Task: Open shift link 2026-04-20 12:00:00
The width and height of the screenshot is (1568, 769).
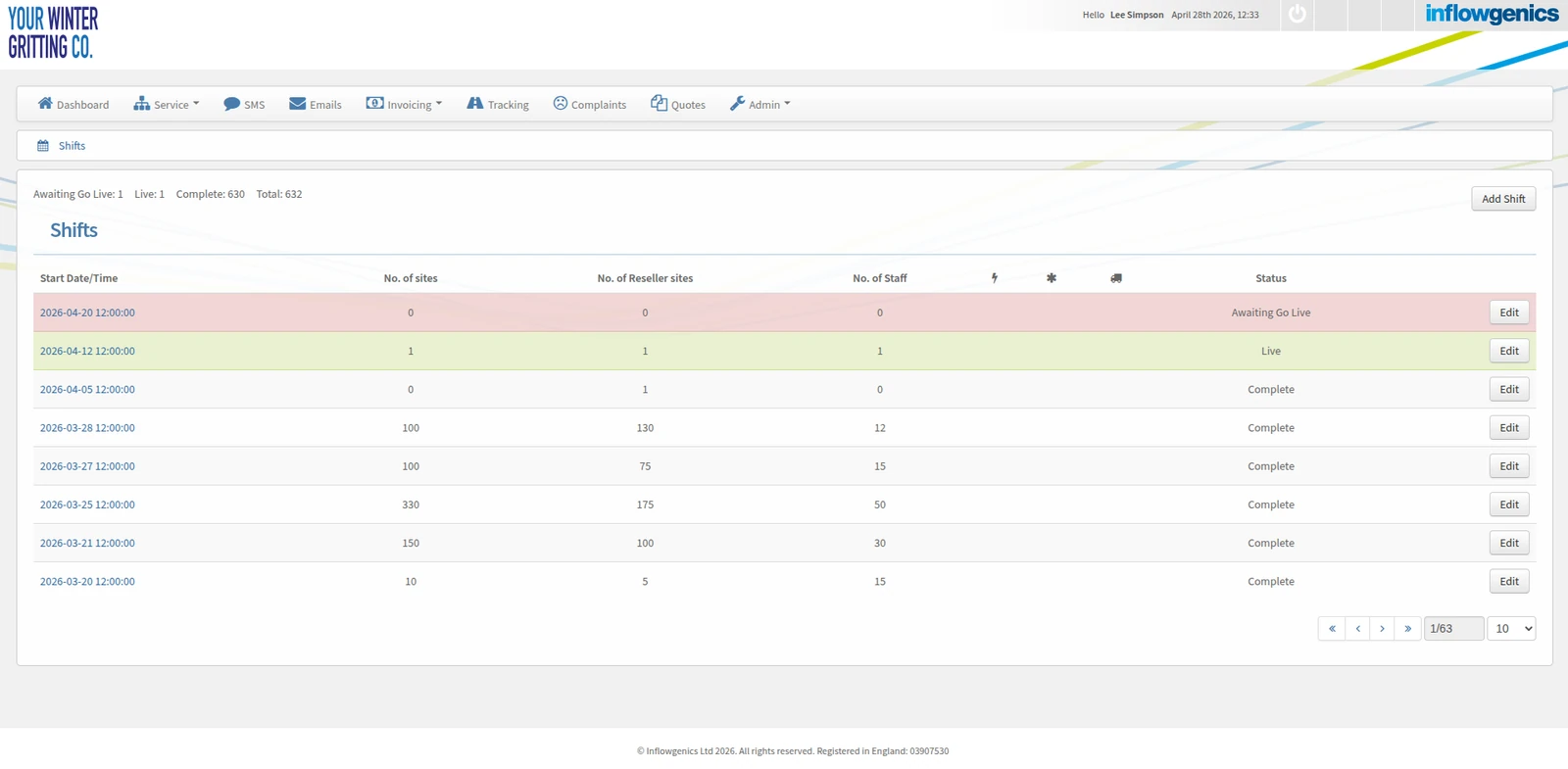Action: (87, 312)
